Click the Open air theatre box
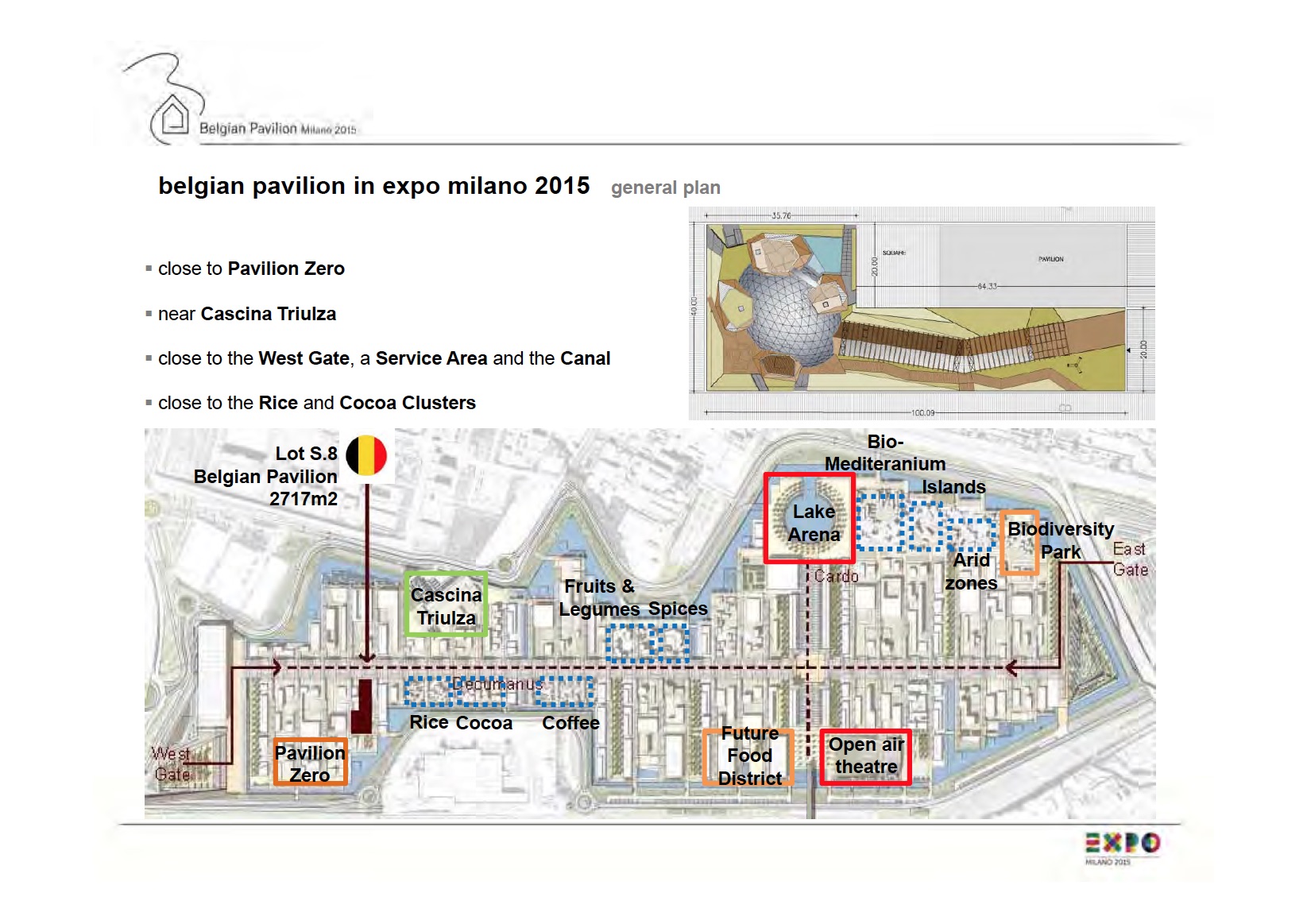Screen dimensions: 1307x924 [865, 756]
